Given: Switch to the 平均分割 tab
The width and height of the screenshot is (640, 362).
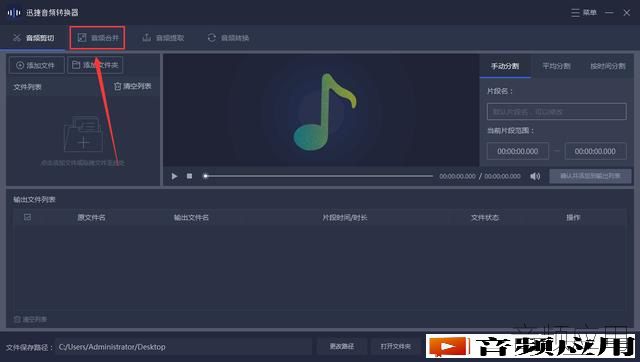Looking at the screenshot, I should (x=556, y=66).
